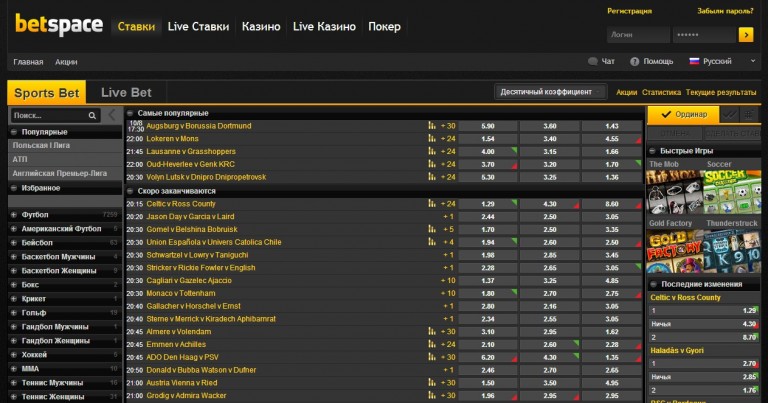Open statistics icon for Austria Vienna v Ried
The height and width of the screenshot is (403, 768).
click(432, 382)
